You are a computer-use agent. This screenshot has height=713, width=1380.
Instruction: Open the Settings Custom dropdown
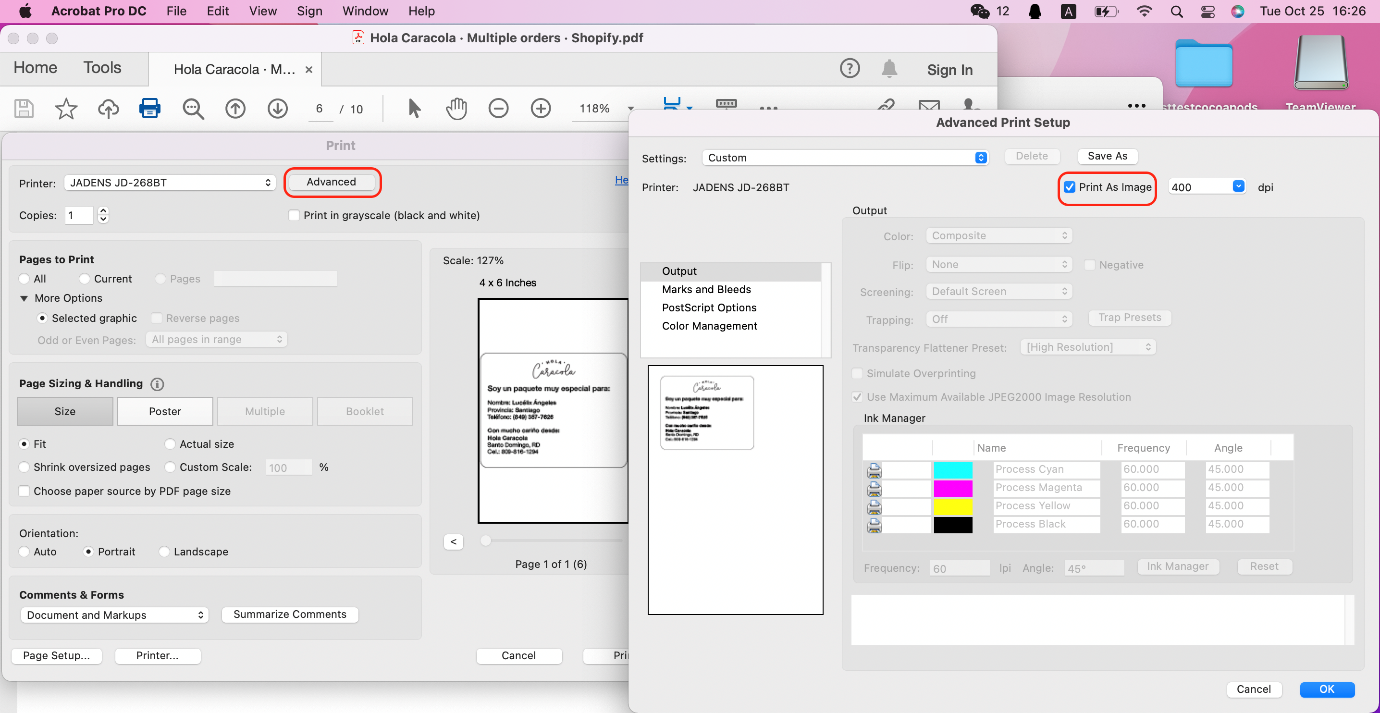point(845,158)
